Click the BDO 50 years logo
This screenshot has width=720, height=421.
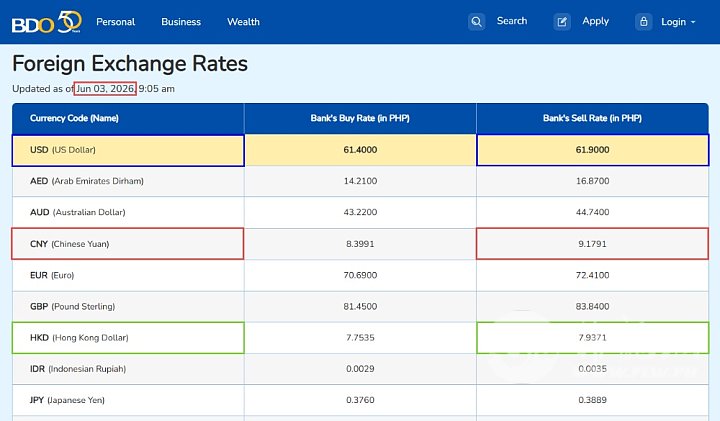tap(46, 22)
